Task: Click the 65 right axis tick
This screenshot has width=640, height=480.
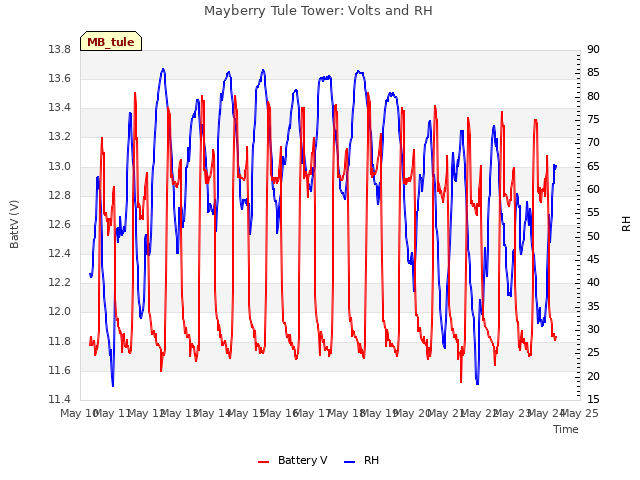Action: click(593, 167)
